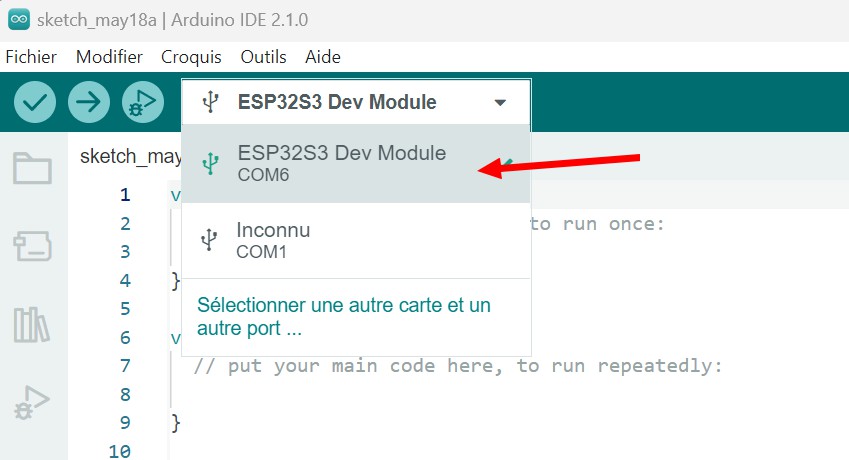Image resolution: width=849 pixels, height=460 pixels.
Task: Open the Croquis menu
Action: coord(191,57)
